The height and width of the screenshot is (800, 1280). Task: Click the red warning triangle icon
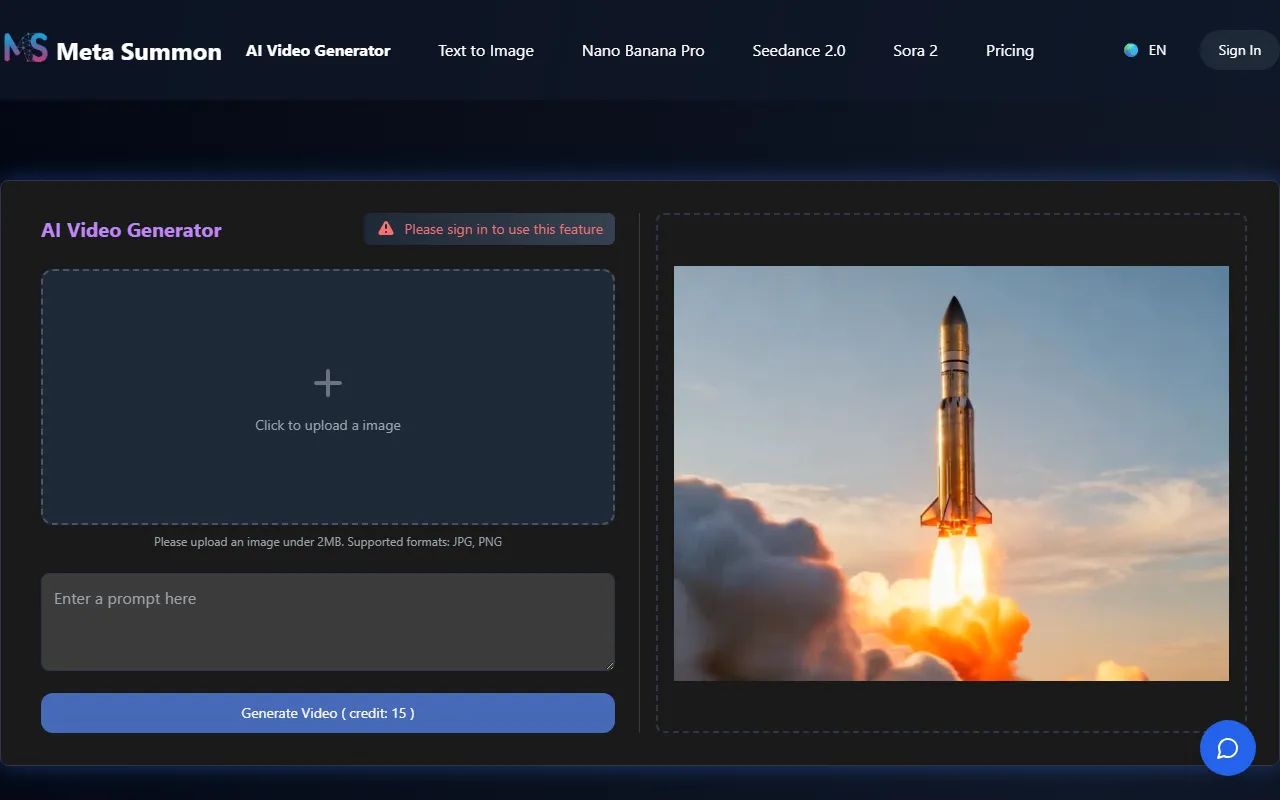click(386, 229)
